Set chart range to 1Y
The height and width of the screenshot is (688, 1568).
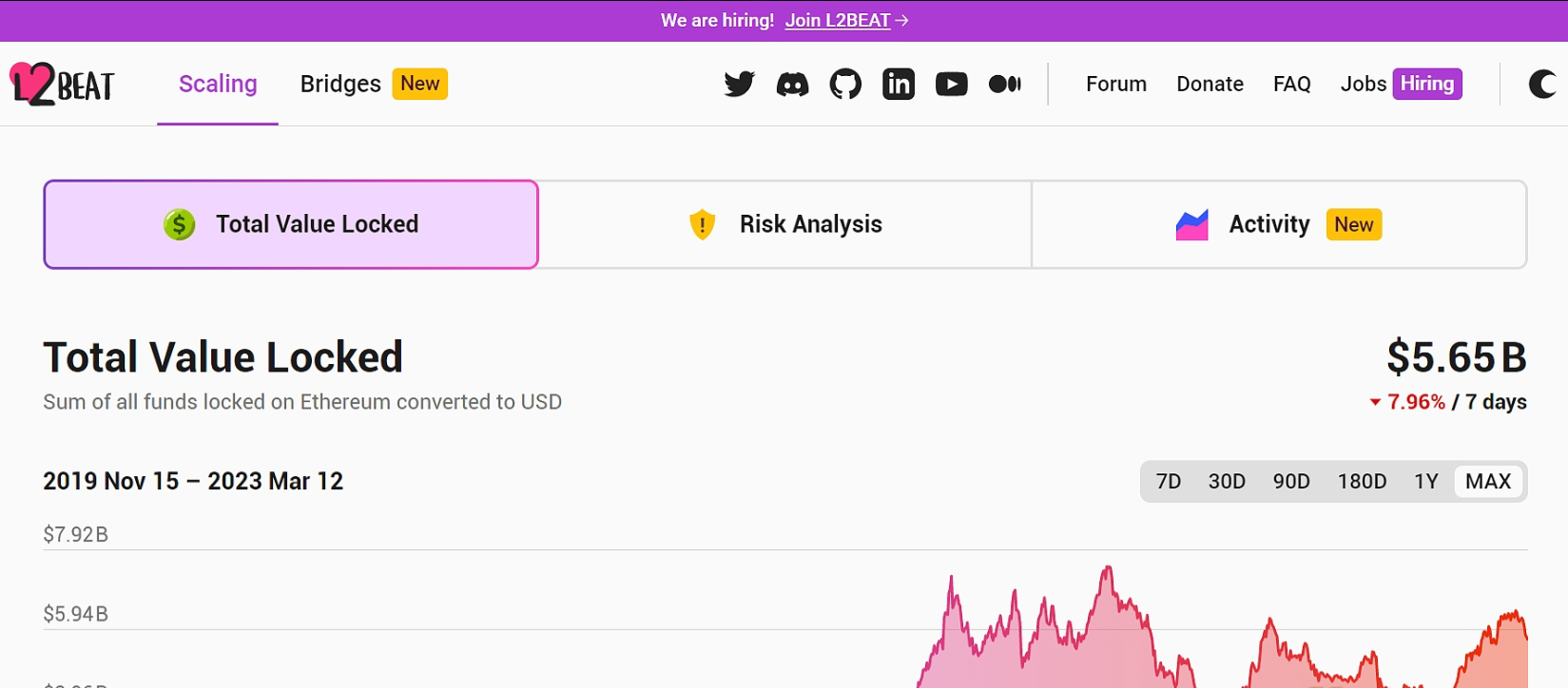1425,482
